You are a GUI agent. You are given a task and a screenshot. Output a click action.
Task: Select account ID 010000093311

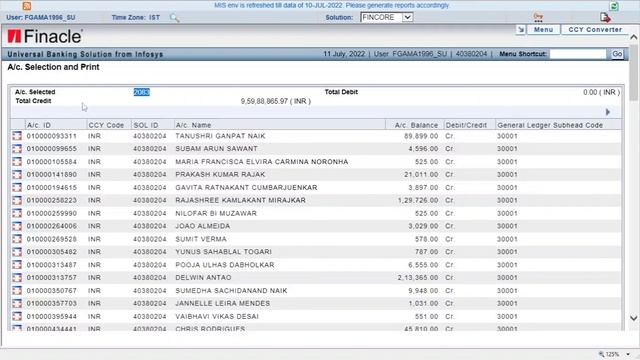(x=51, y=136)
